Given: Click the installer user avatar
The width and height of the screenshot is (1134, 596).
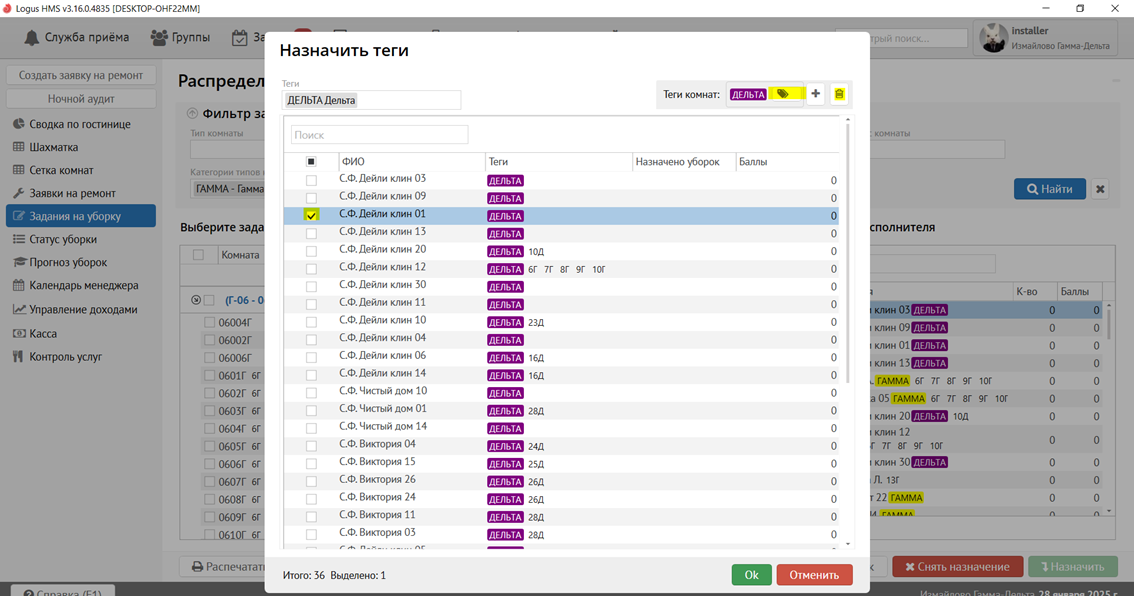Looking at the screenshot, I should (x=993, y=38).
